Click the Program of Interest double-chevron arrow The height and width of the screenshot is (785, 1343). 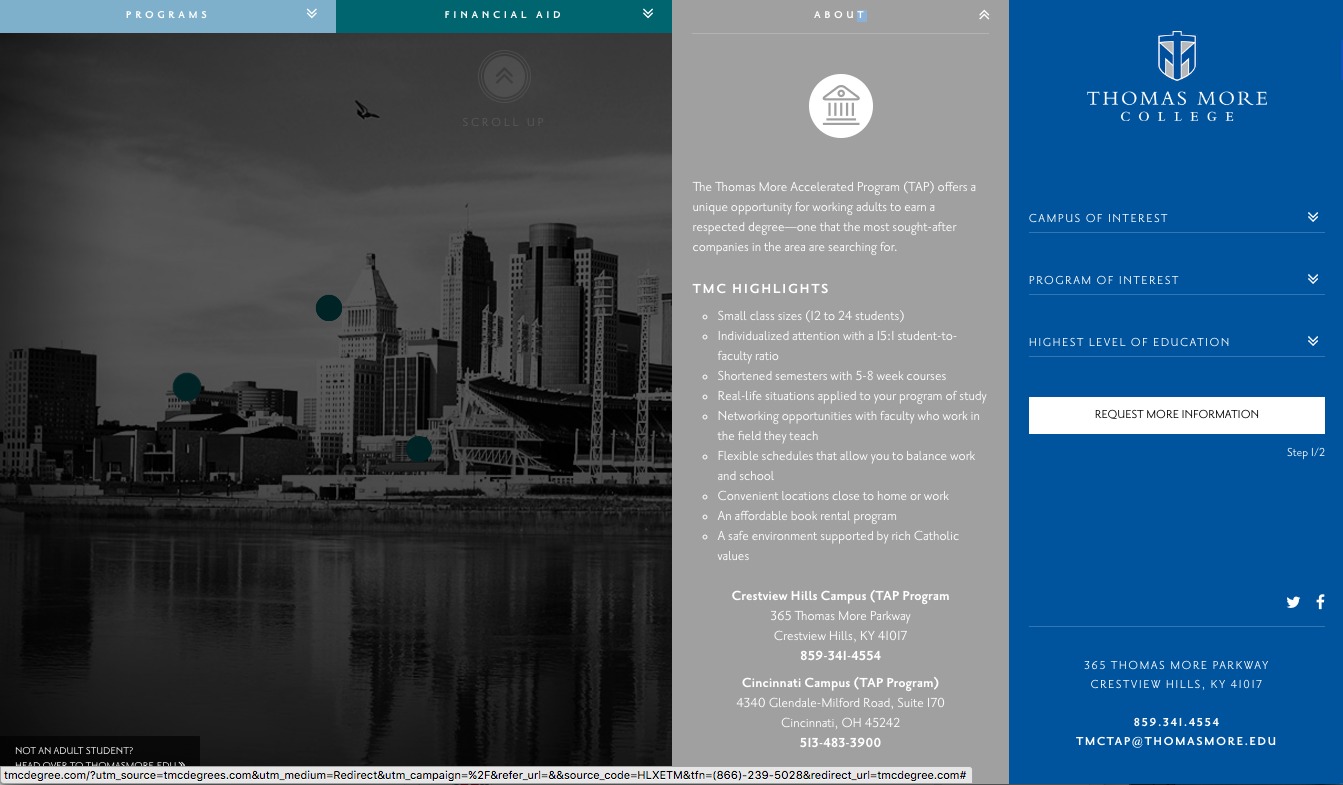click(x=1313, y=279)
